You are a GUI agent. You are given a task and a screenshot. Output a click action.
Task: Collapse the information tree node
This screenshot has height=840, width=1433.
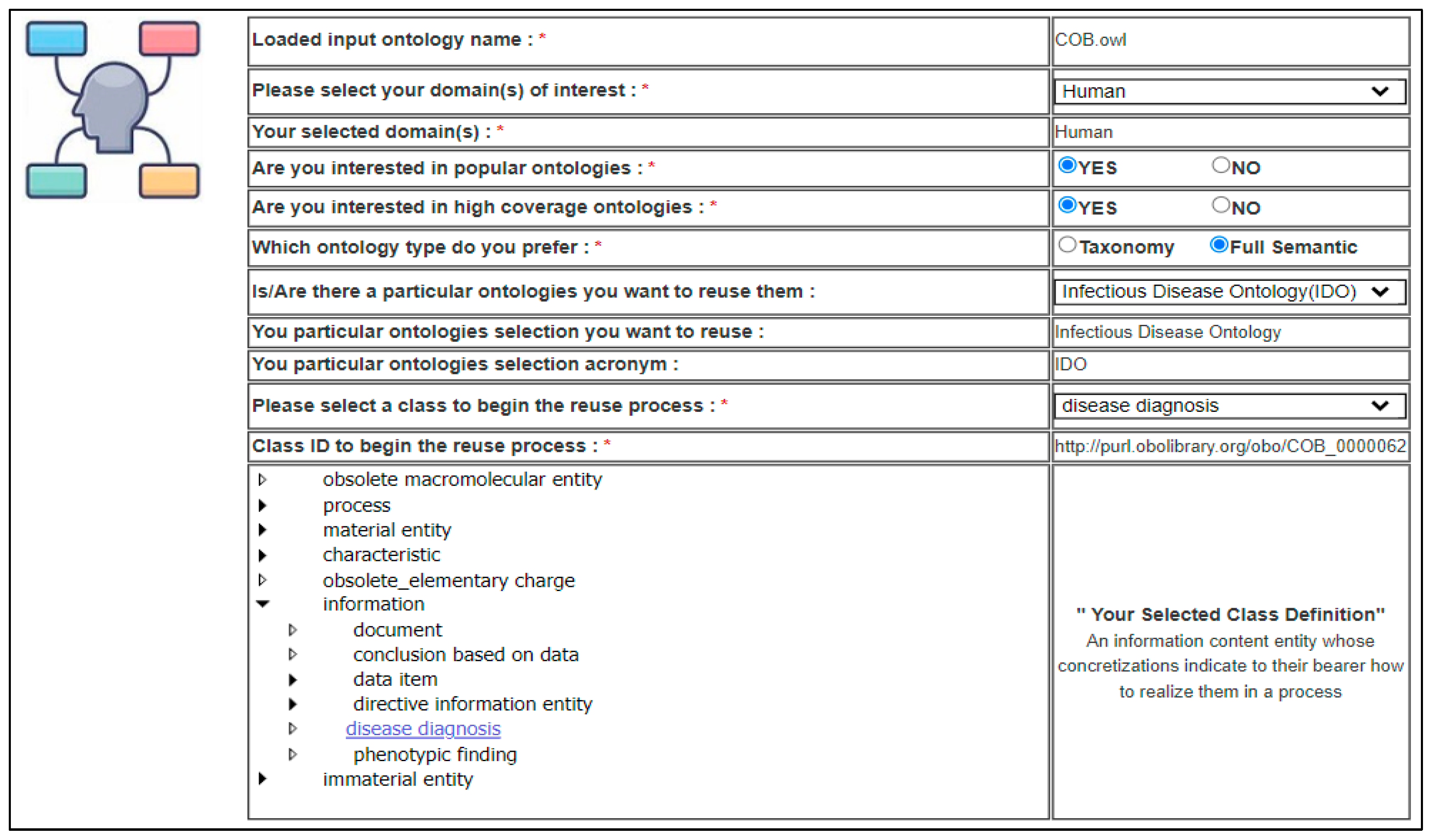point(263,604)
